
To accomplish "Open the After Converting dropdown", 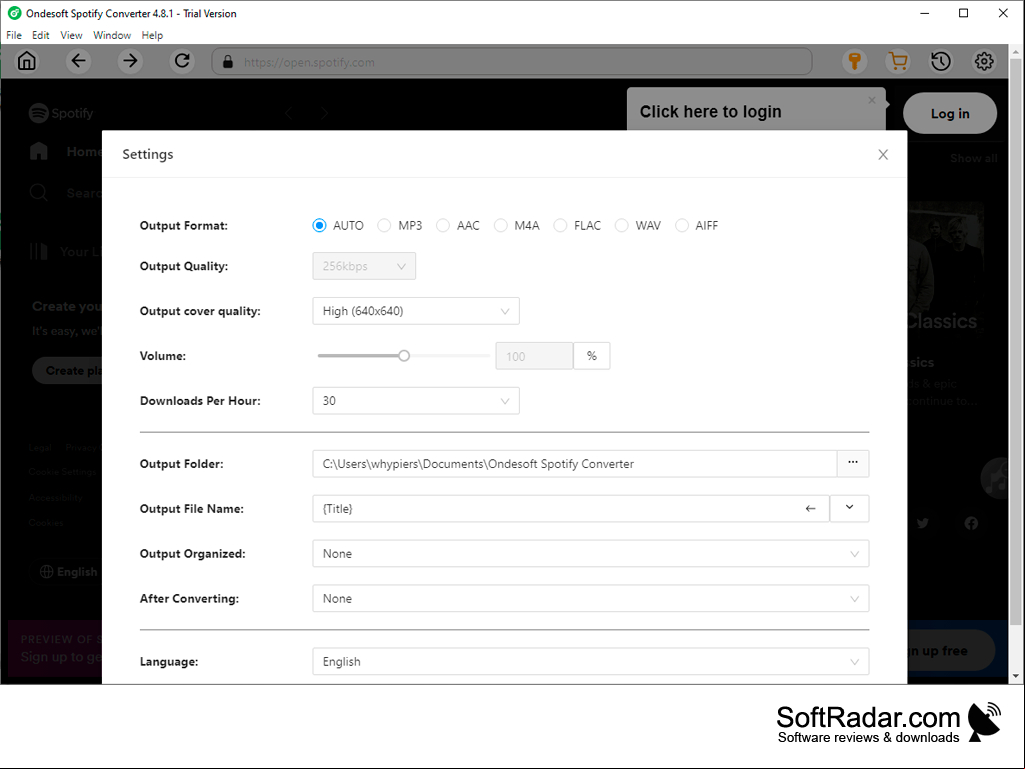I will click(x=590, y=598).
